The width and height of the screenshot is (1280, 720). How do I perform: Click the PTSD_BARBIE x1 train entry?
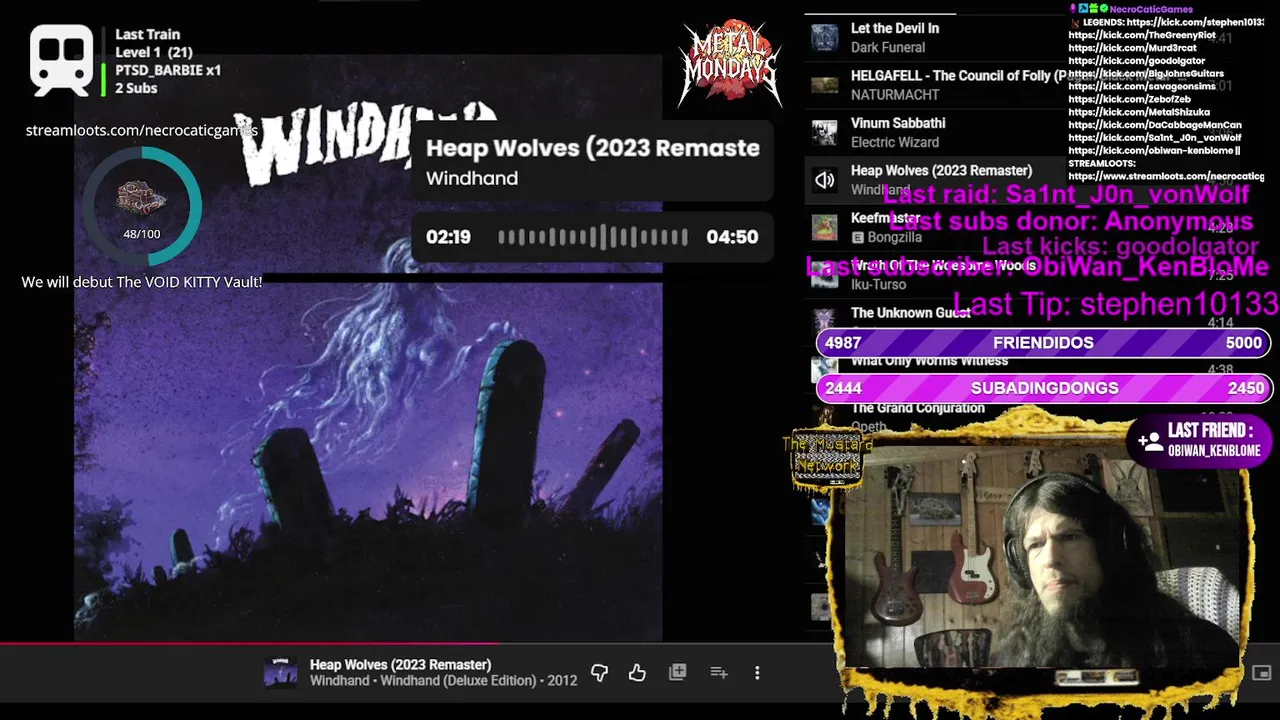point(168,71)
